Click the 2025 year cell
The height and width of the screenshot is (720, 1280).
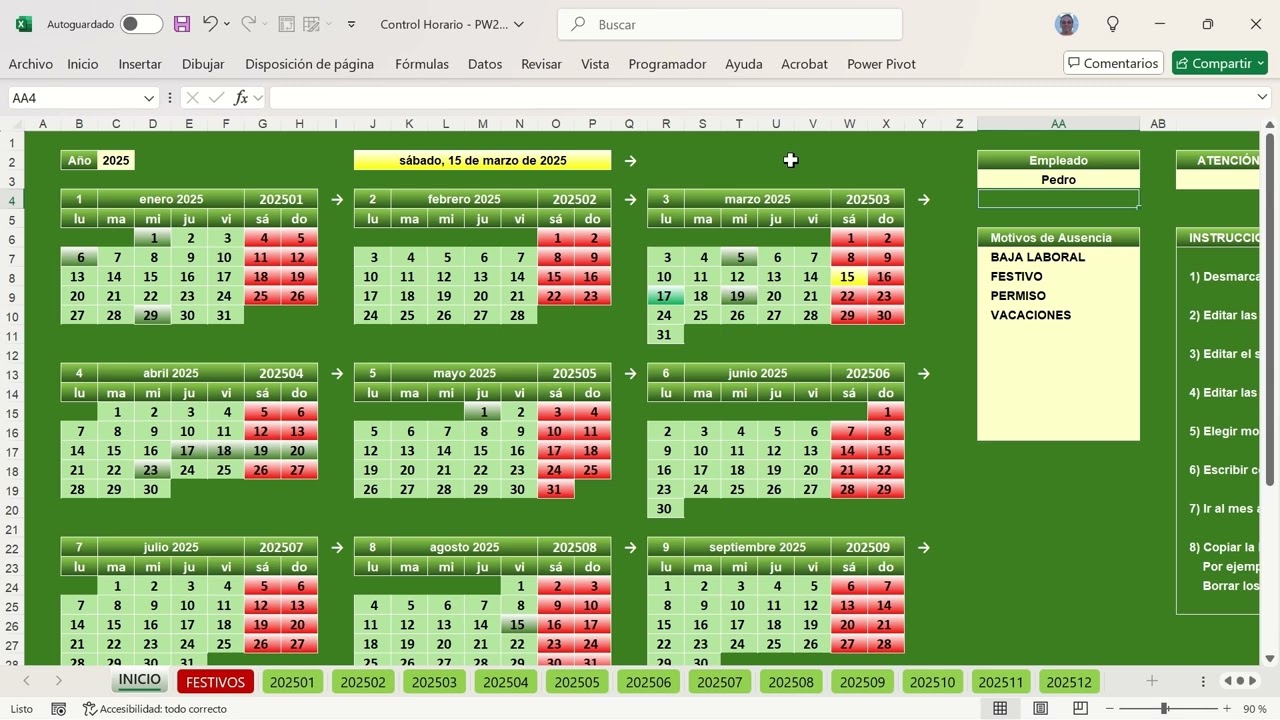pos(116,160)
